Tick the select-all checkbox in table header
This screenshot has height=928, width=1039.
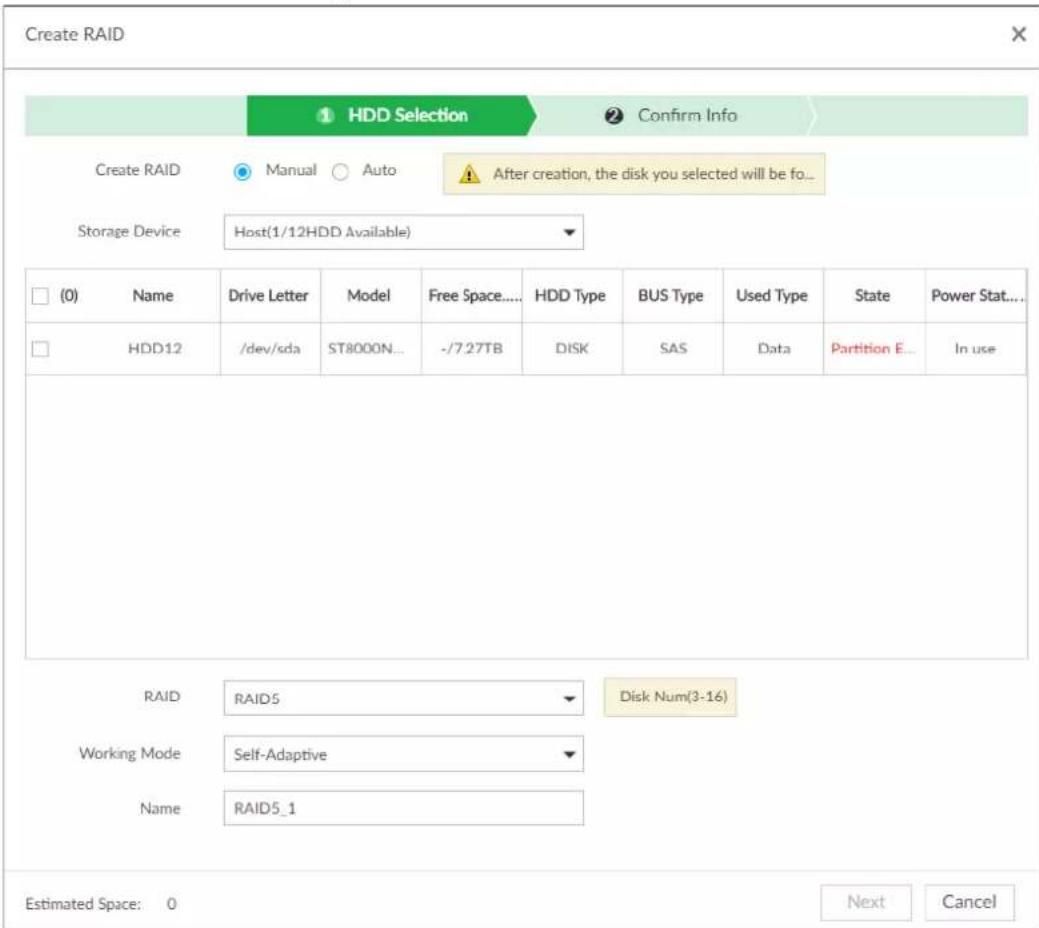click(x=40, y=296)
